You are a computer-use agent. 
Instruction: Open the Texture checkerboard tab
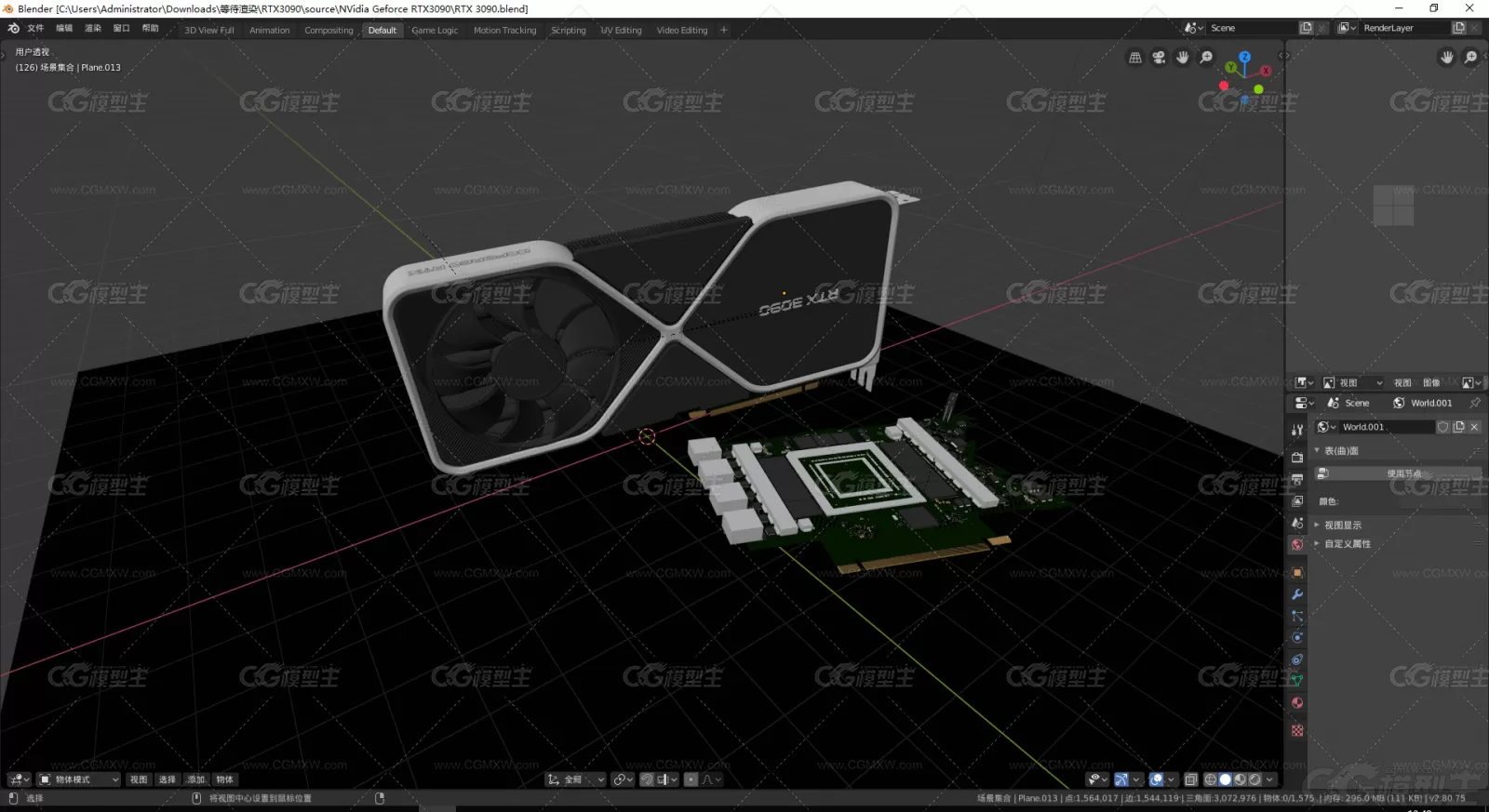[1297, 731]
